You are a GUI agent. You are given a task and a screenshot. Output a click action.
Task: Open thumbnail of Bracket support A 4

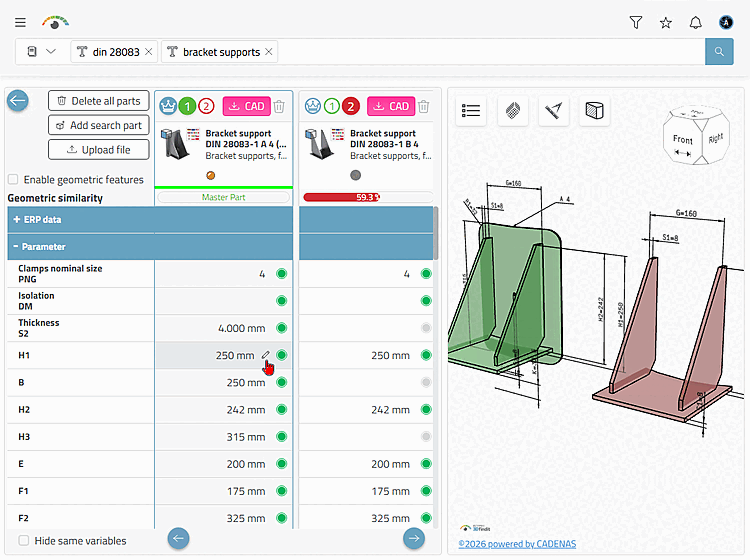(174, 143)
